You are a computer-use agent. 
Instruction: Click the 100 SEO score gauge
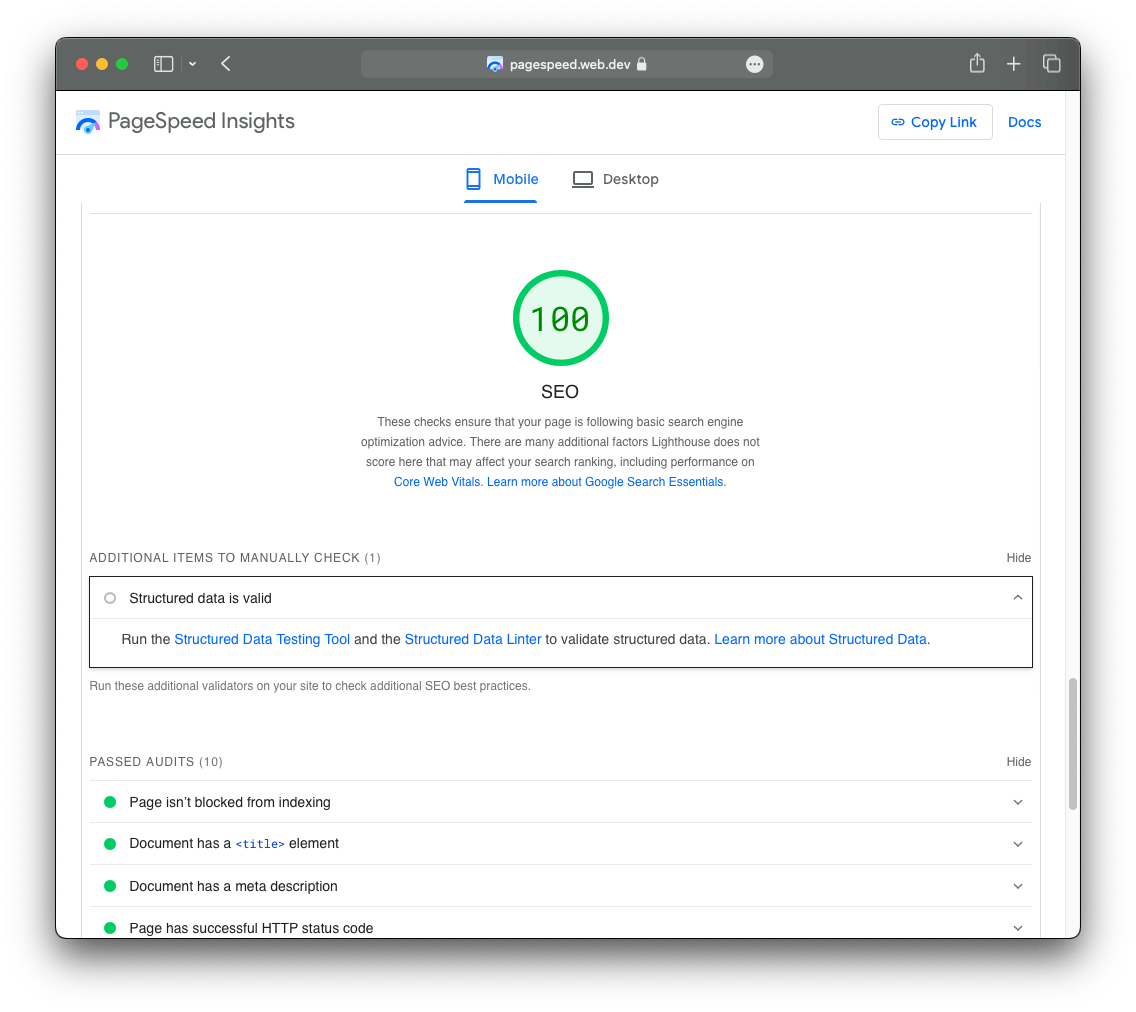560,318
